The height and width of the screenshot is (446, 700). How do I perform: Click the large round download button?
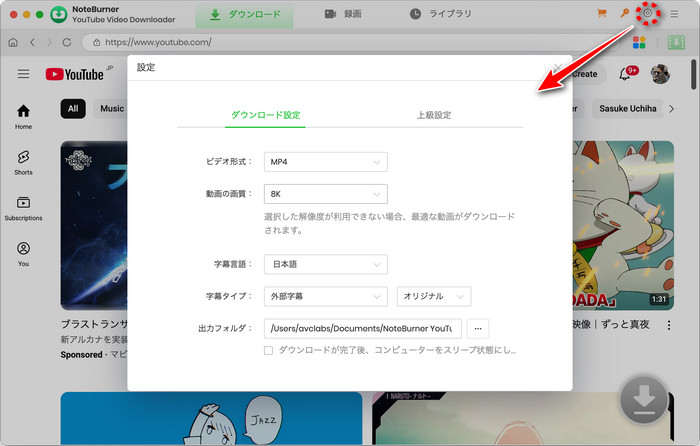click(643, 400)
